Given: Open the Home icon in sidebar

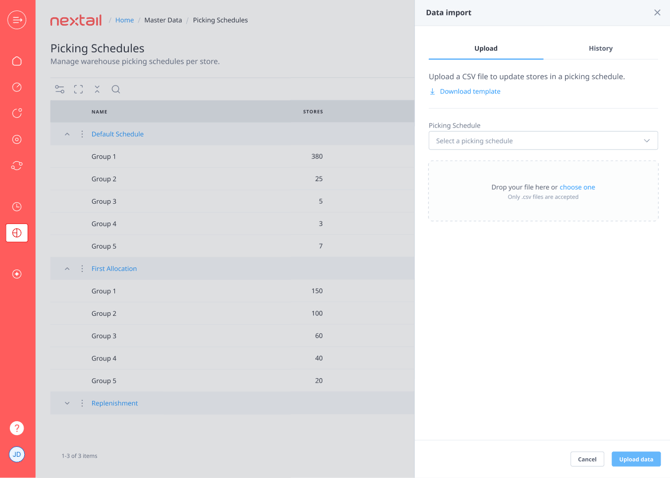Looking at the screenshot, I should pos(17,61).
